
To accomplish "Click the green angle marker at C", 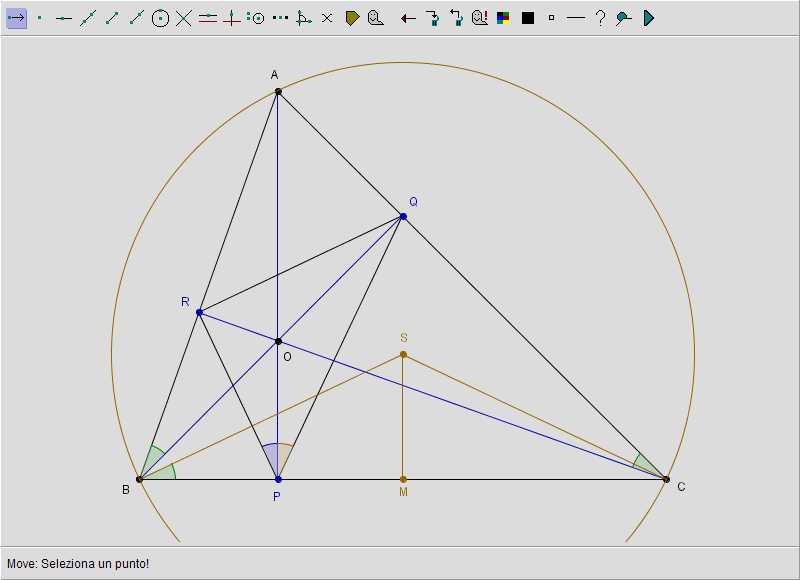I will pyautogui.click(x=645, y=464).
